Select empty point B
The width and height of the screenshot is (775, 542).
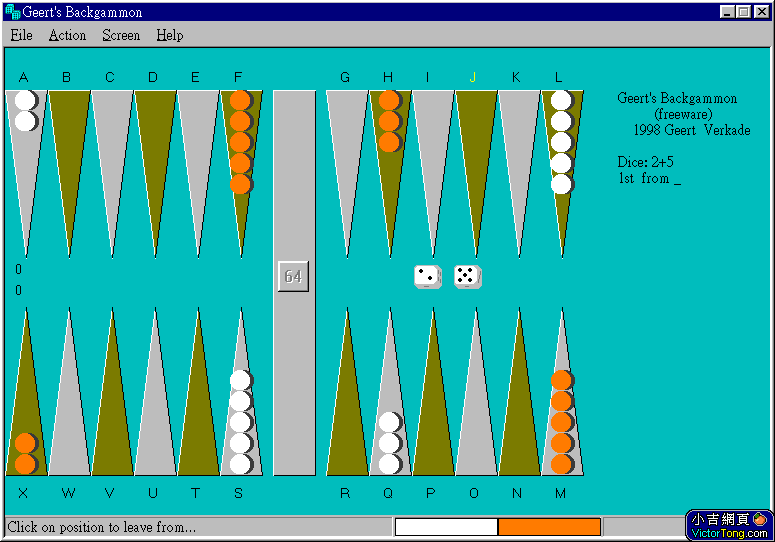click(x=69, y=174)
